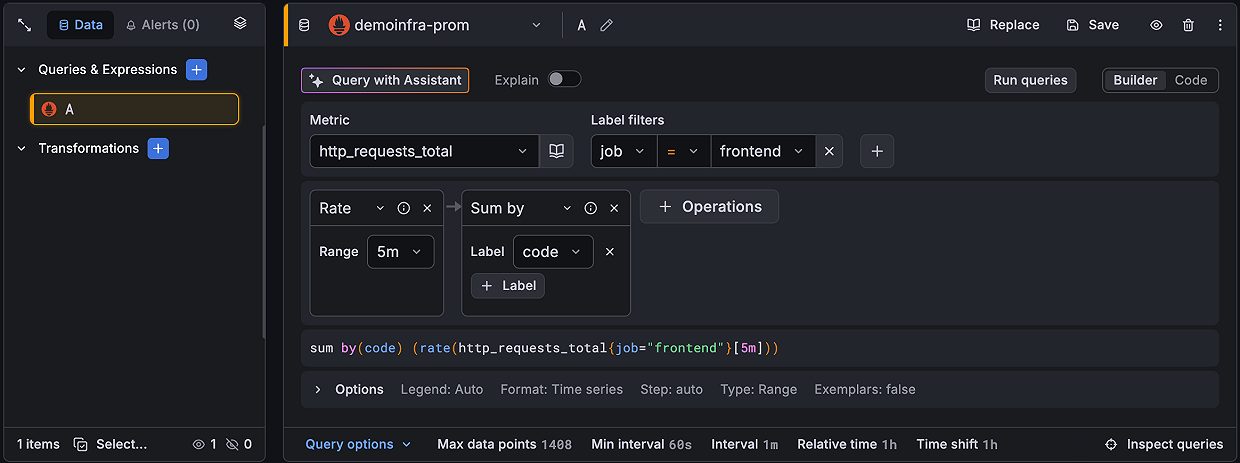Click the Replace button

1003,25
